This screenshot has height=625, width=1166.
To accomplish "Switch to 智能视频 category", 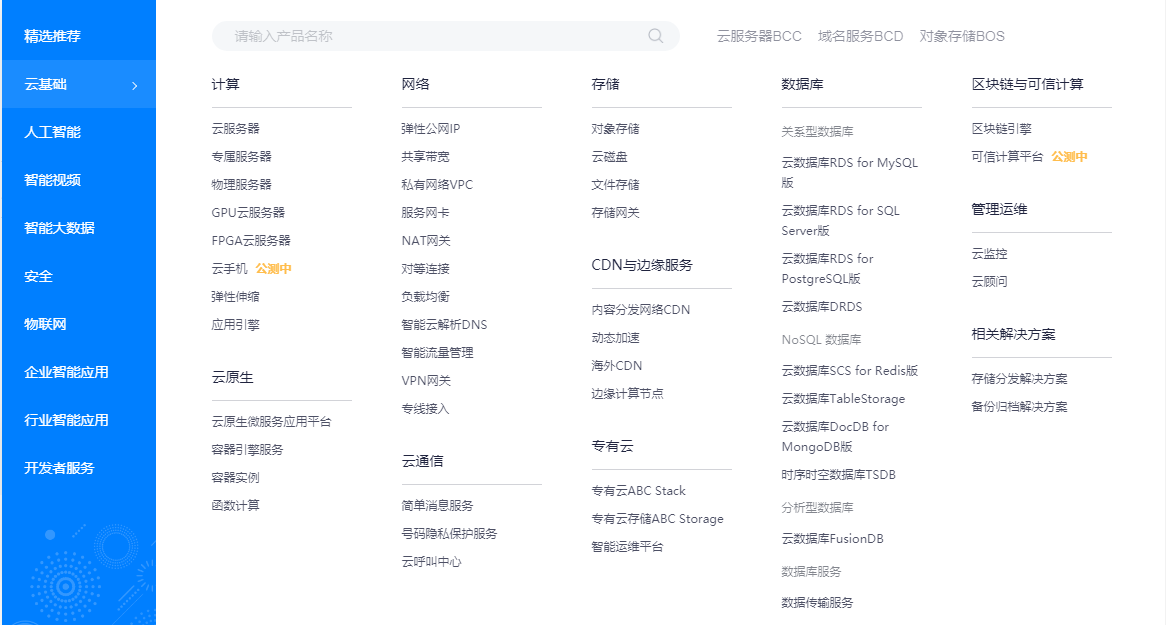I will tap(52, 180).
